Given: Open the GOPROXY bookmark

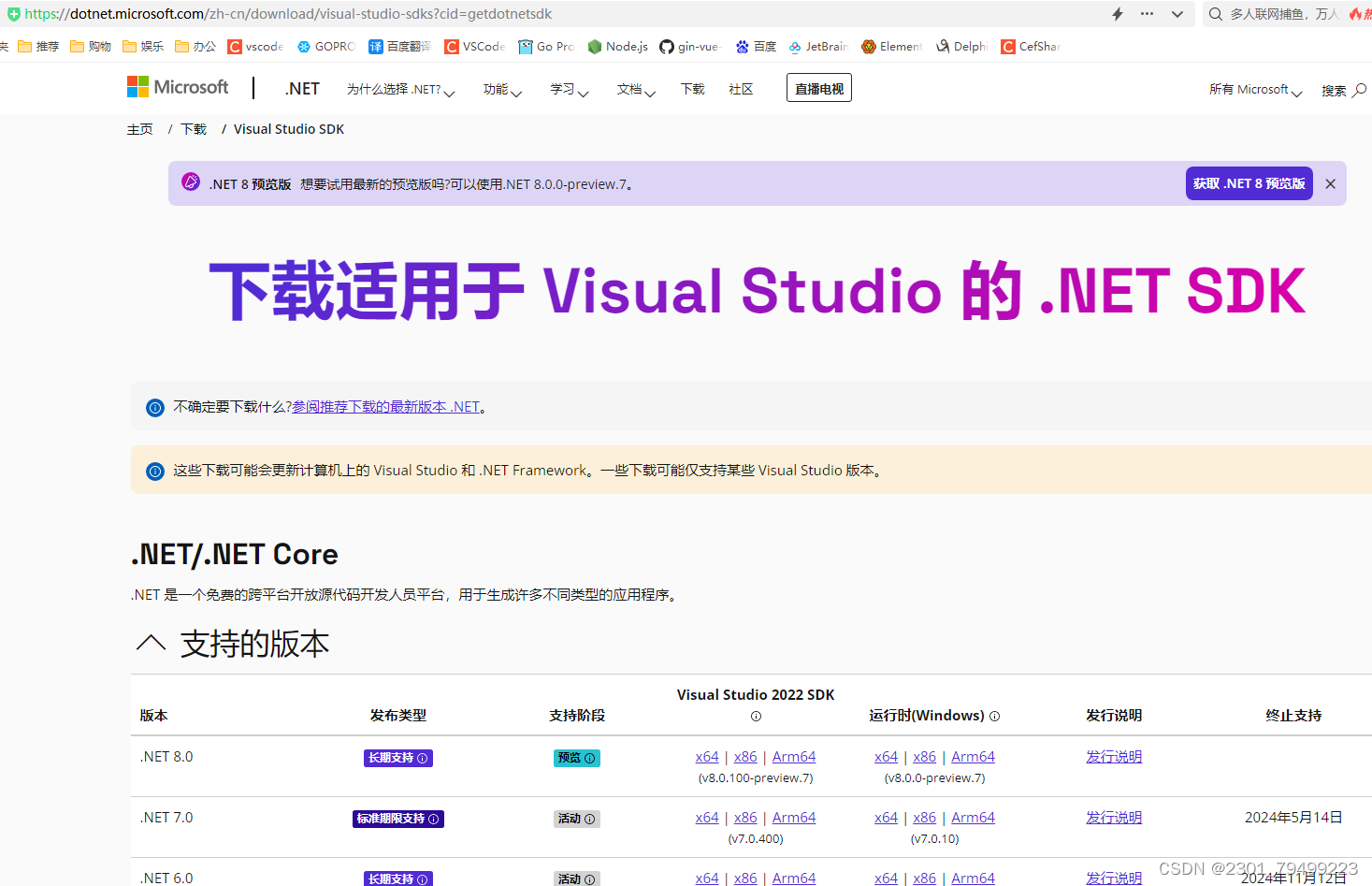Looking at the screenshot, I should click(x=326, y=47).
